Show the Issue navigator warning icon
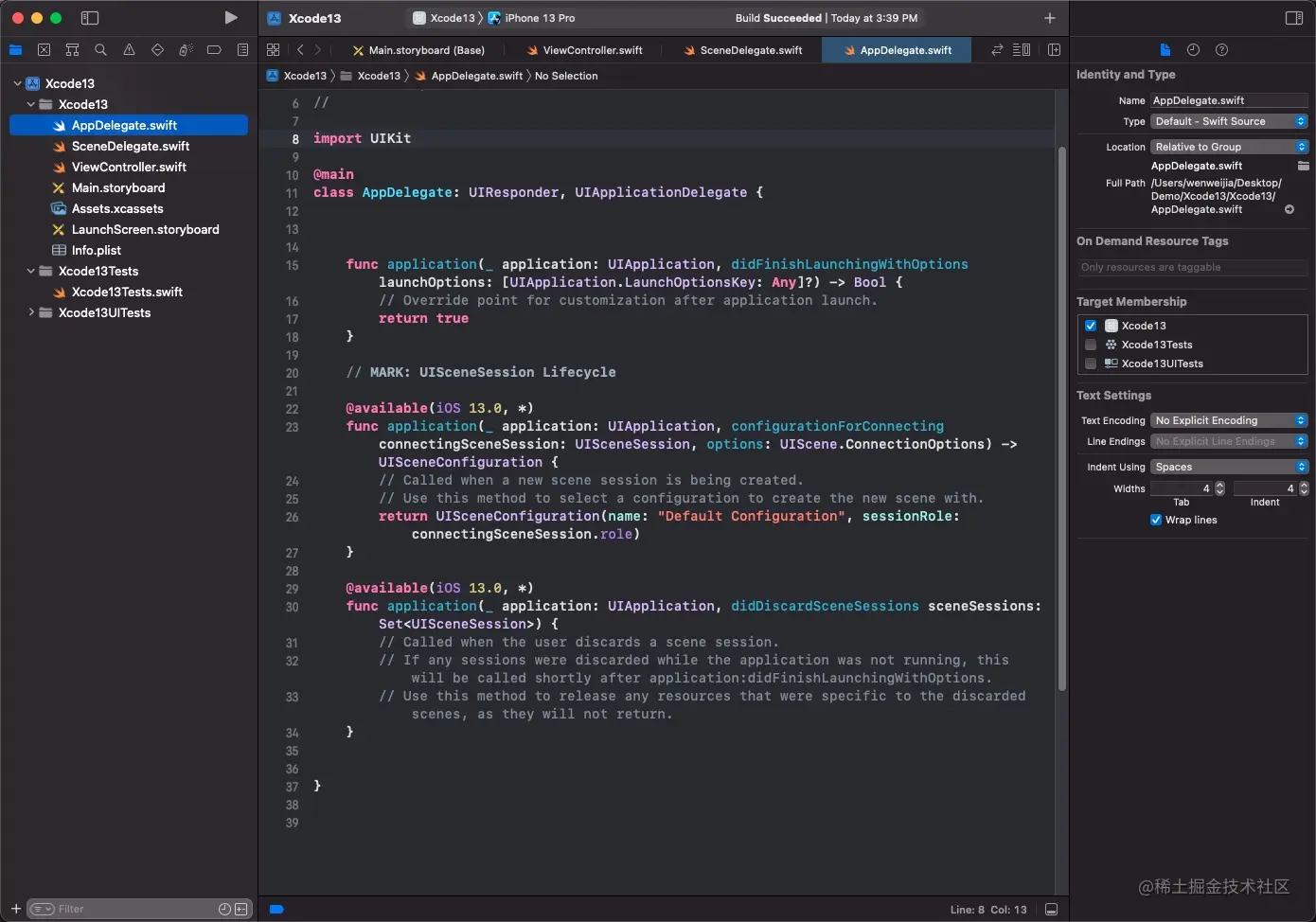1316x922 pixels. pos(129,50)
